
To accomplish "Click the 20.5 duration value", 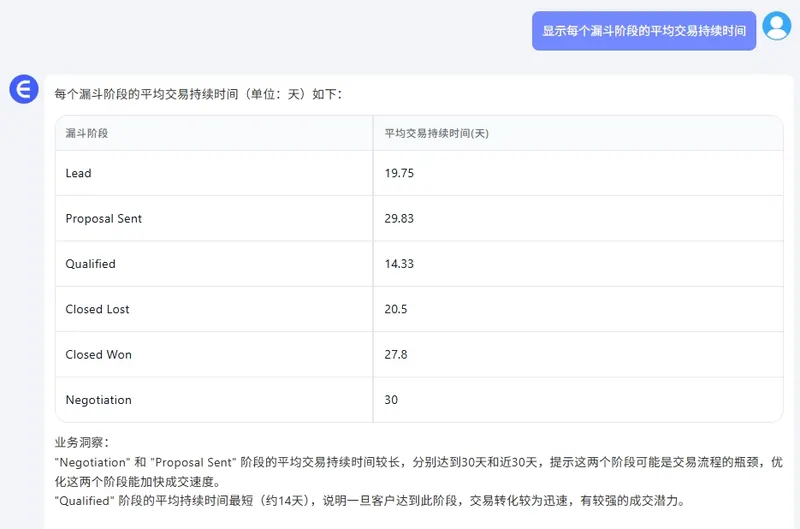I will [x=396, y=309].
